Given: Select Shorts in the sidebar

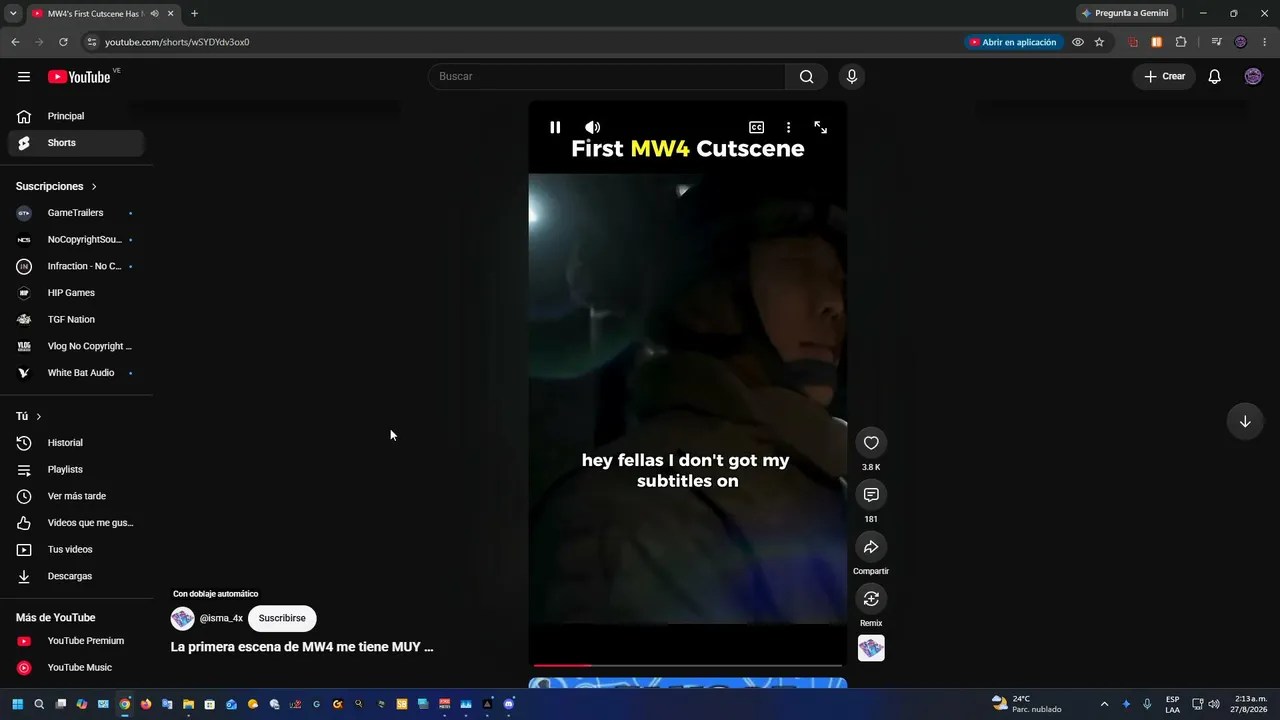Looking at the screenshot, I should pos(76,143).
